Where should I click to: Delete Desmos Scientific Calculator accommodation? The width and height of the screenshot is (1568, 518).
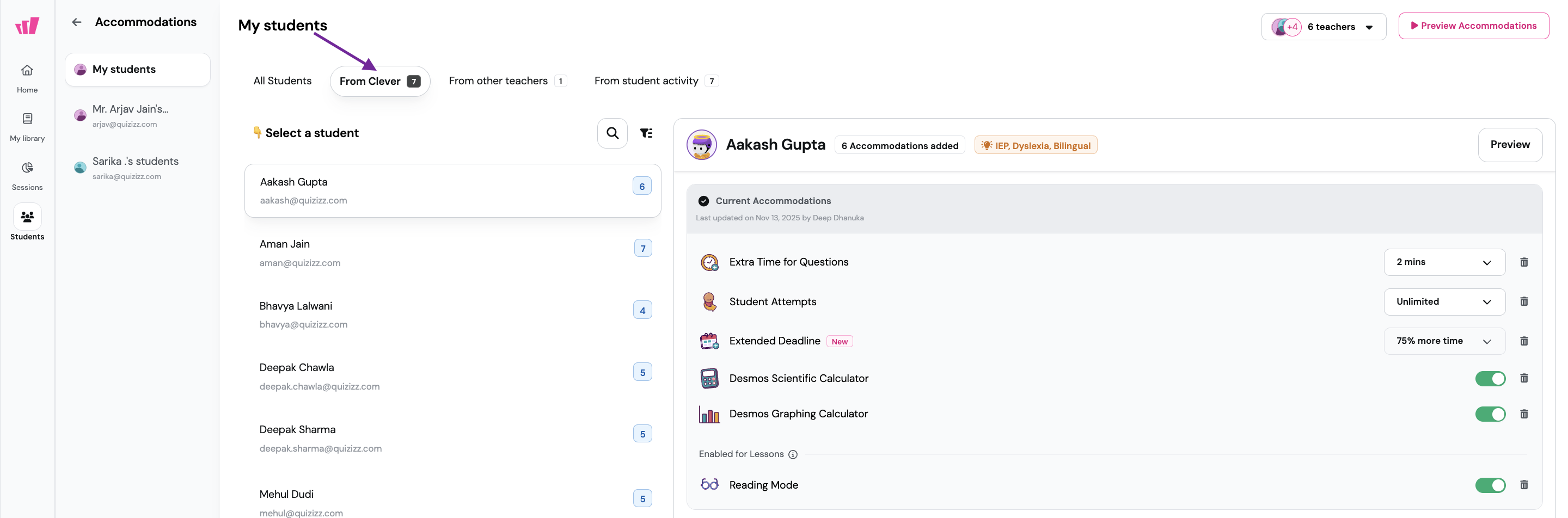(1524, 378)
